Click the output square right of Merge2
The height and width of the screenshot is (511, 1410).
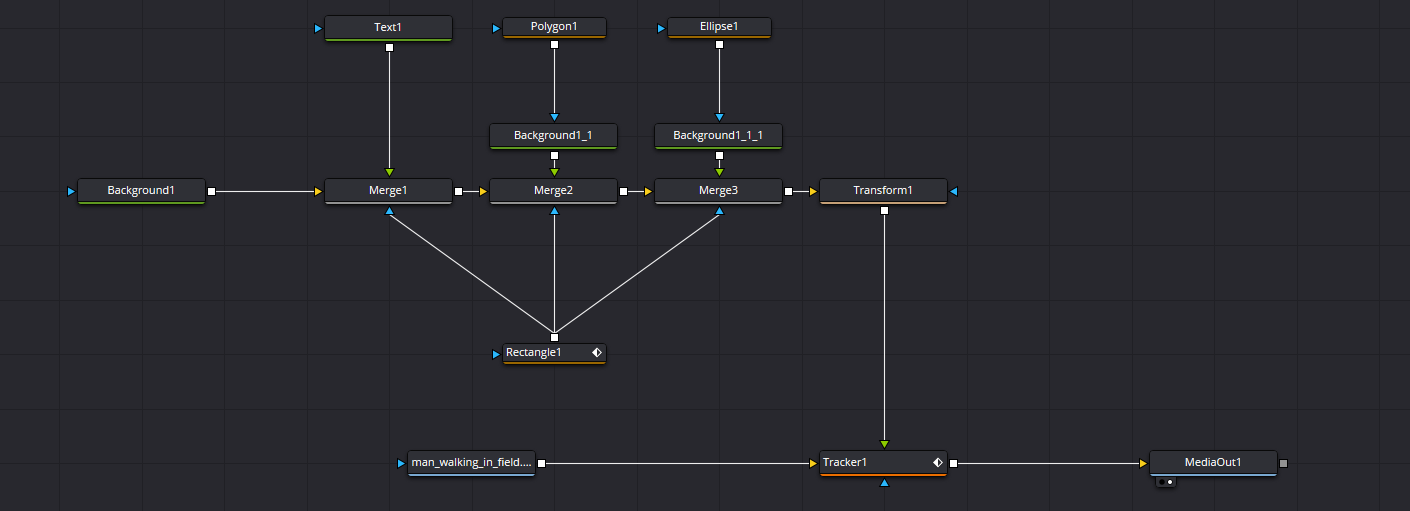[x=623, y=190]
